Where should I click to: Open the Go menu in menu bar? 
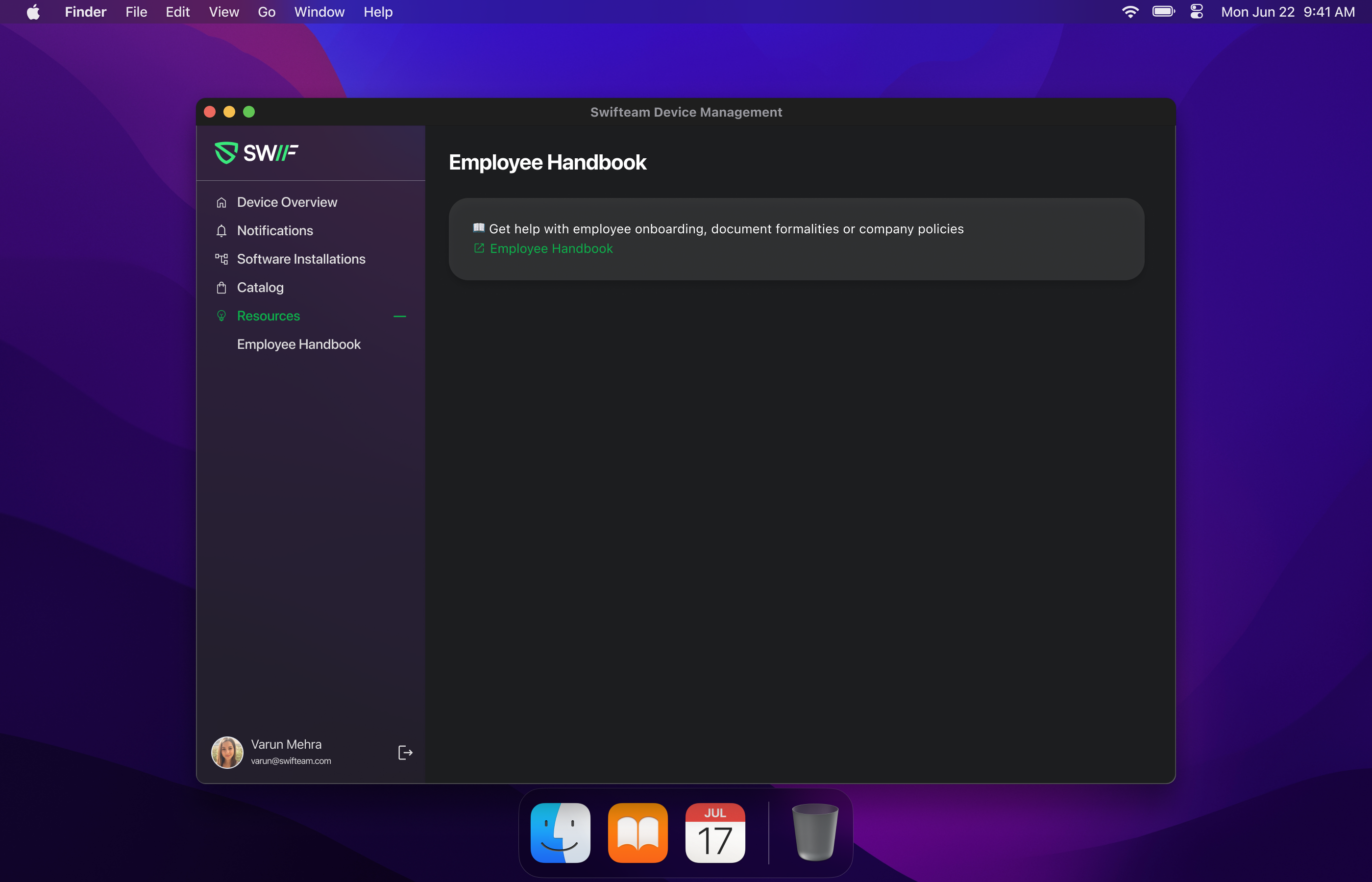[266, 12]
